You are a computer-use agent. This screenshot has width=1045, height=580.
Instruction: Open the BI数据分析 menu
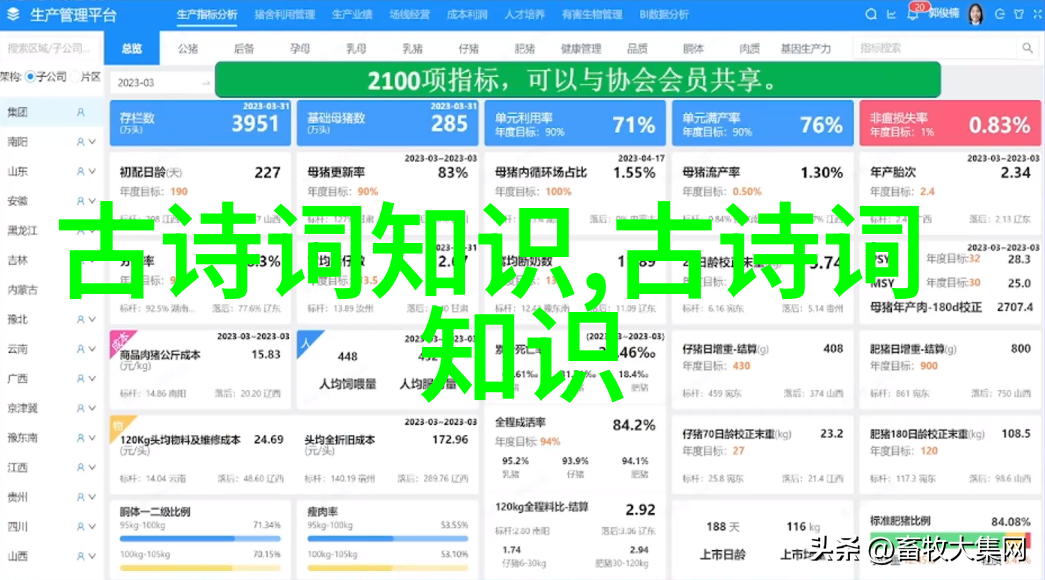(664, 14)
